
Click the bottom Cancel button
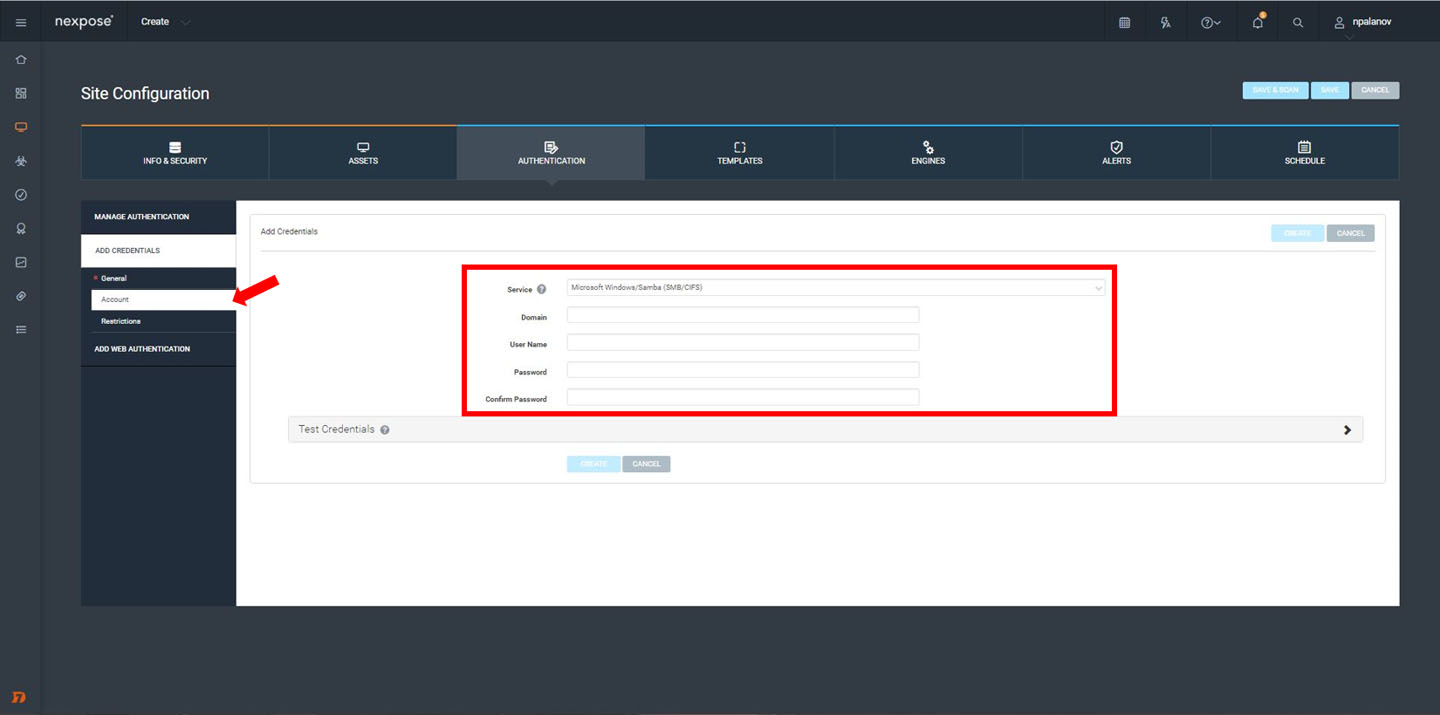(x=646, y=464)
